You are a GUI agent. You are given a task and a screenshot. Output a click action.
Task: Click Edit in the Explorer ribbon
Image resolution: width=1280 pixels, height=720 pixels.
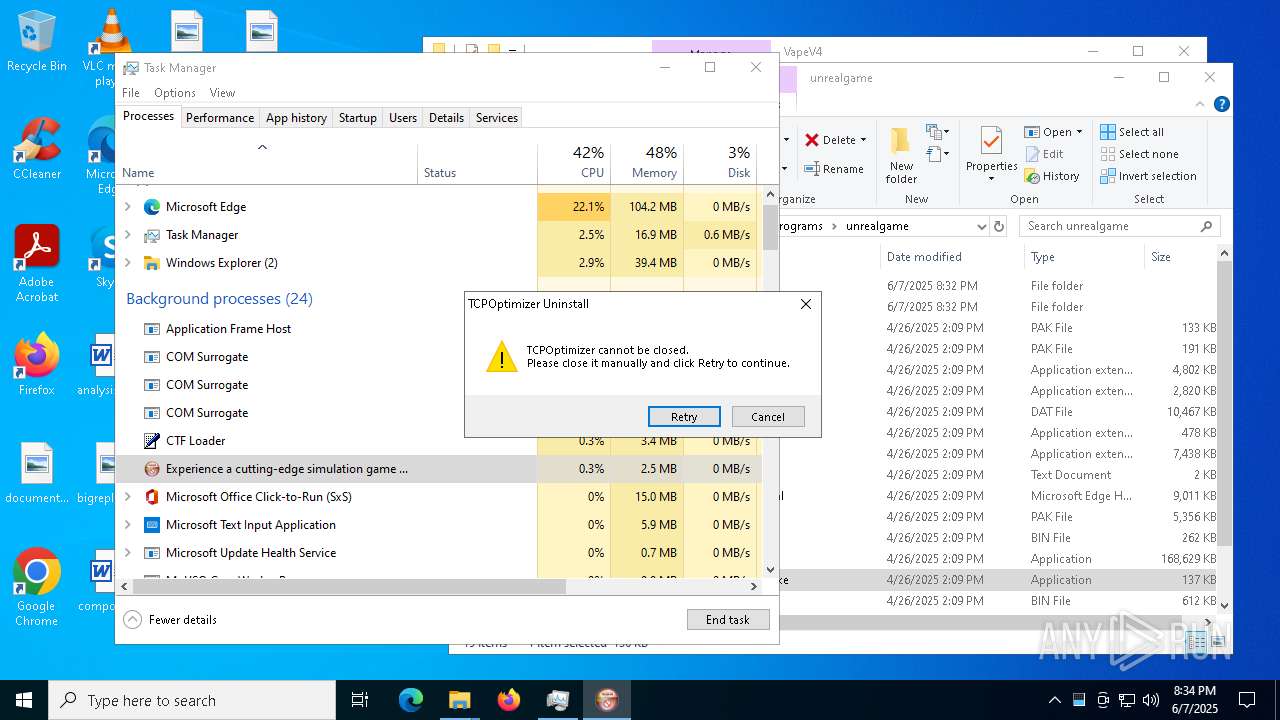pyautogui.click(x=1044, y=154)
